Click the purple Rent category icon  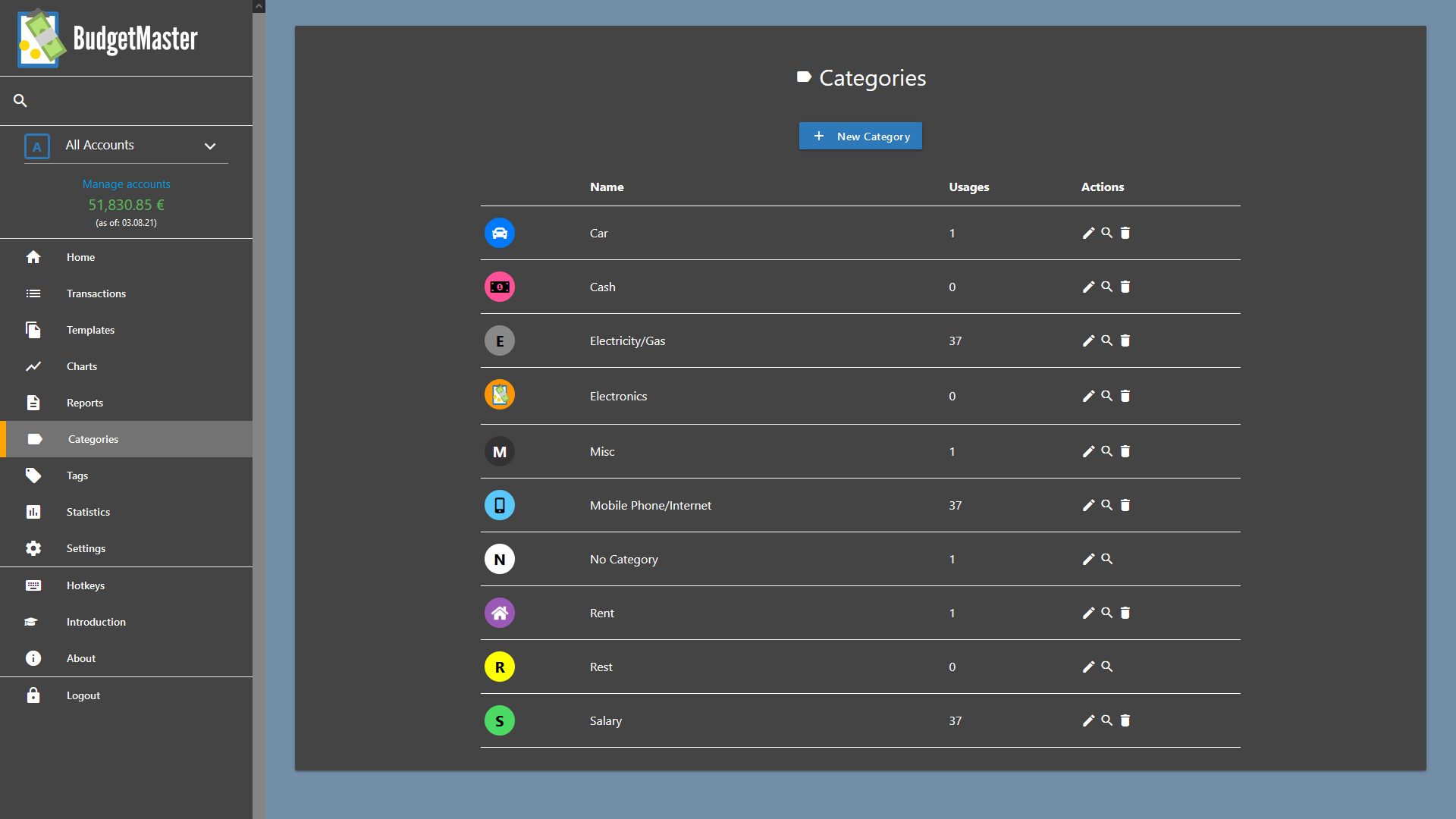click(500, 613)
